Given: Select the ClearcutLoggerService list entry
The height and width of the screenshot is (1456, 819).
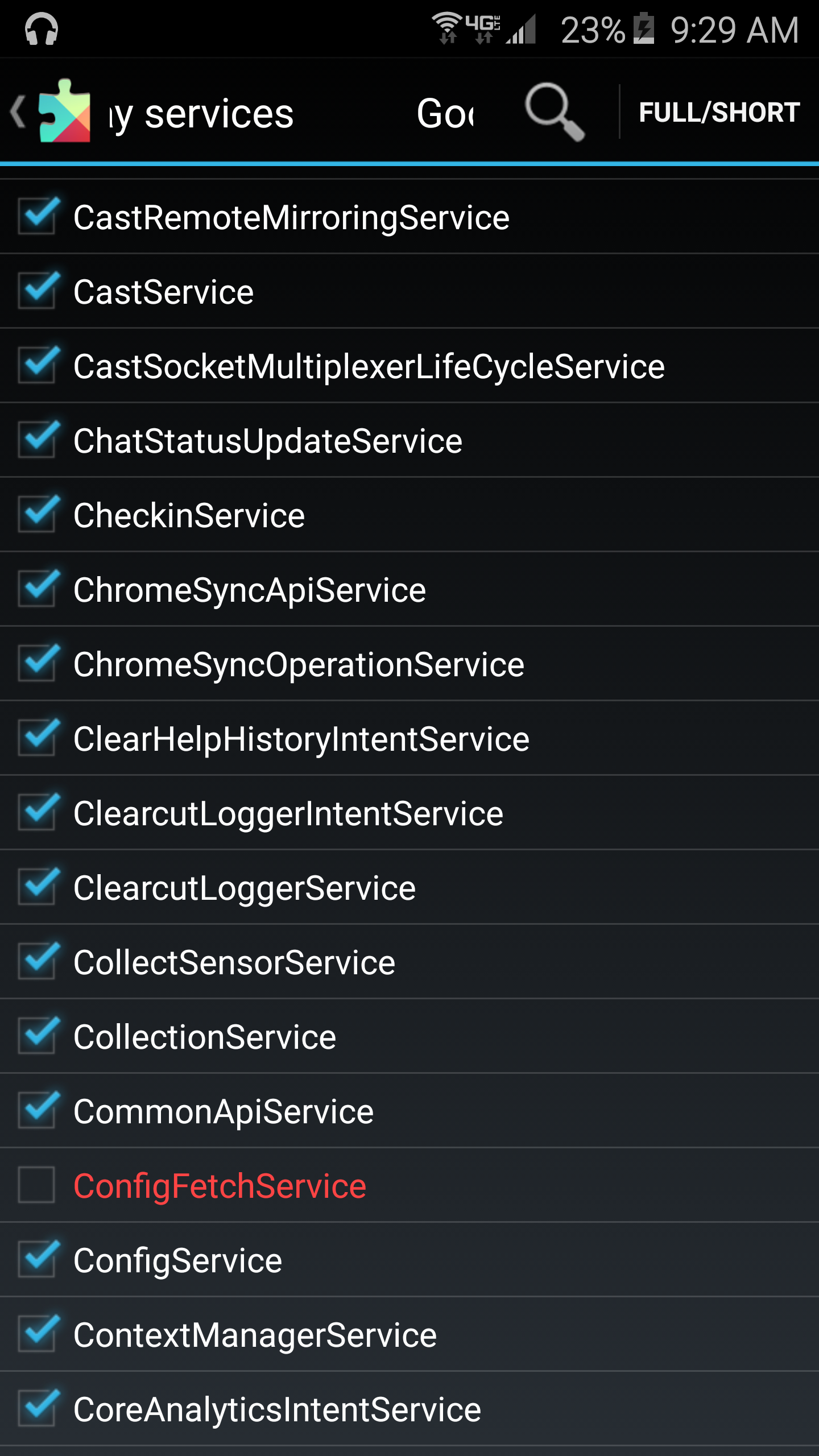Looking at the screenshot, I should pyautogui.click(x=245, y=888).
